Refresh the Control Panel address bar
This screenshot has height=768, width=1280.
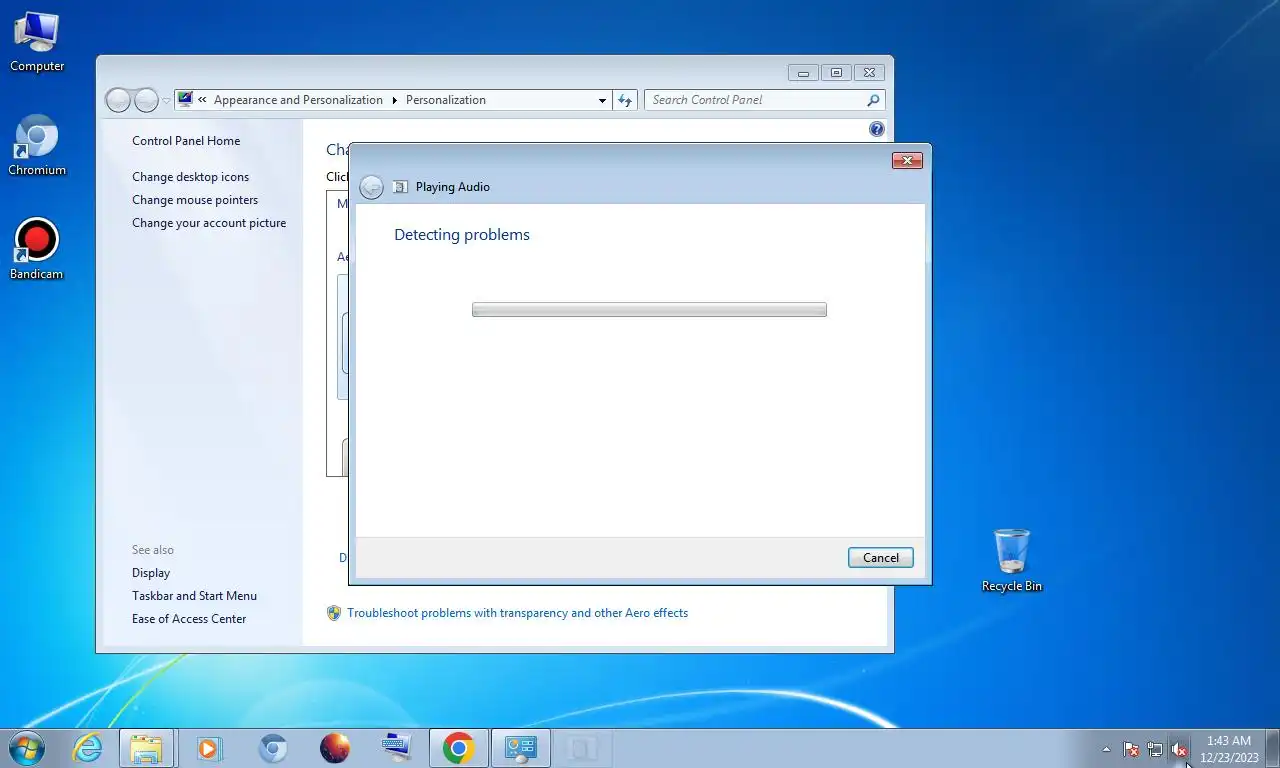point(625,100)
